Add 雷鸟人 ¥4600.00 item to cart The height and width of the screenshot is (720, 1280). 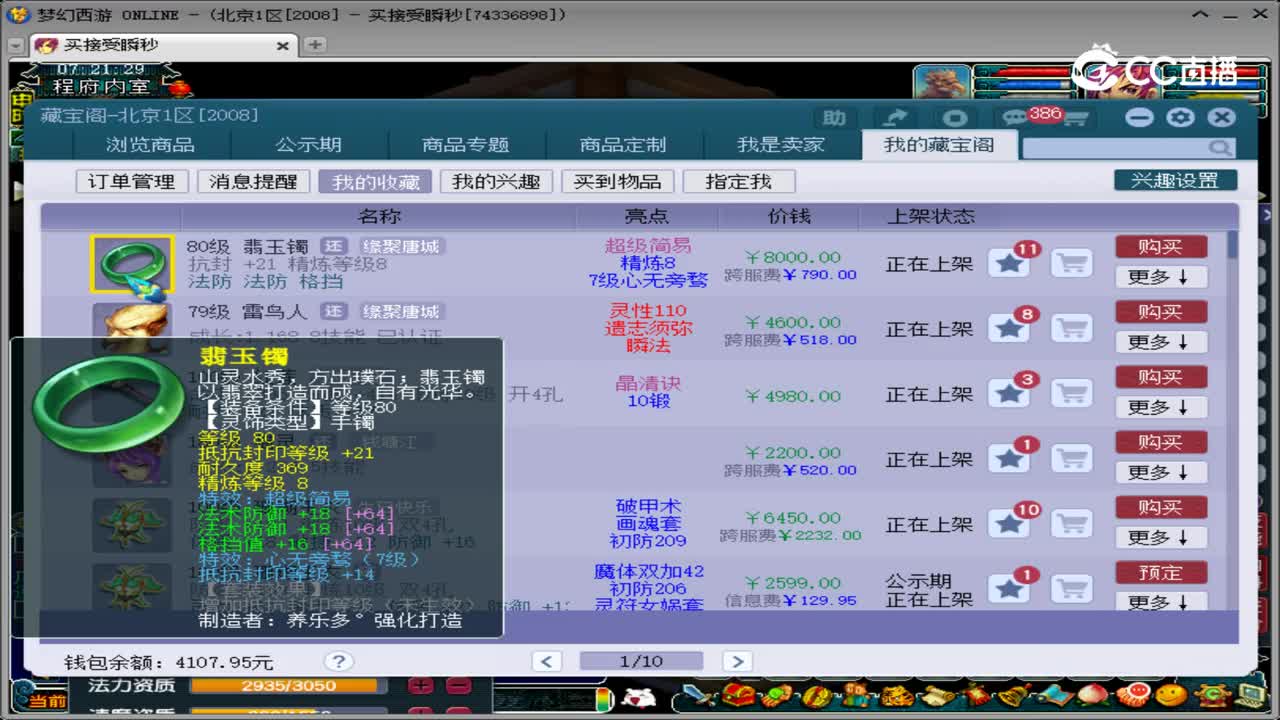1071,329
